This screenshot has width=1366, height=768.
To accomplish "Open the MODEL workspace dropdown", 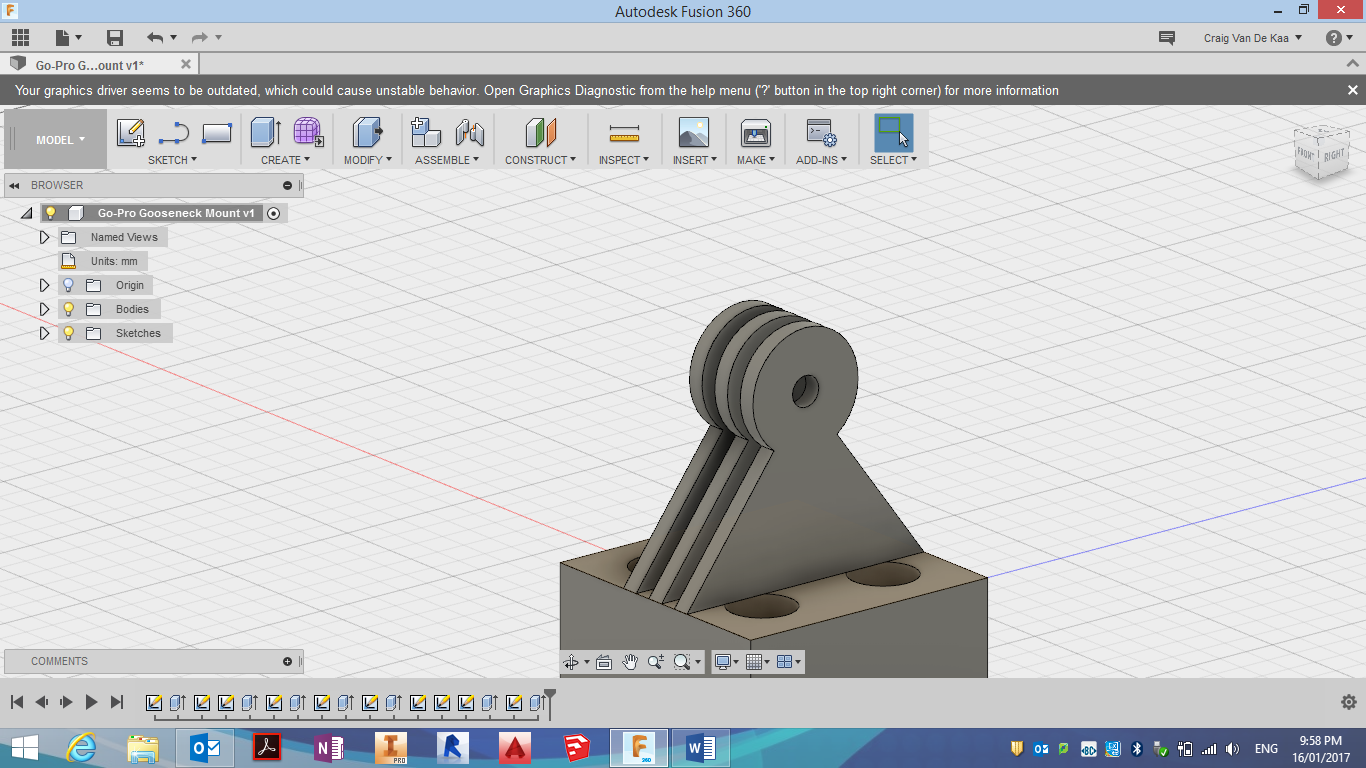I will coord(60,140).
